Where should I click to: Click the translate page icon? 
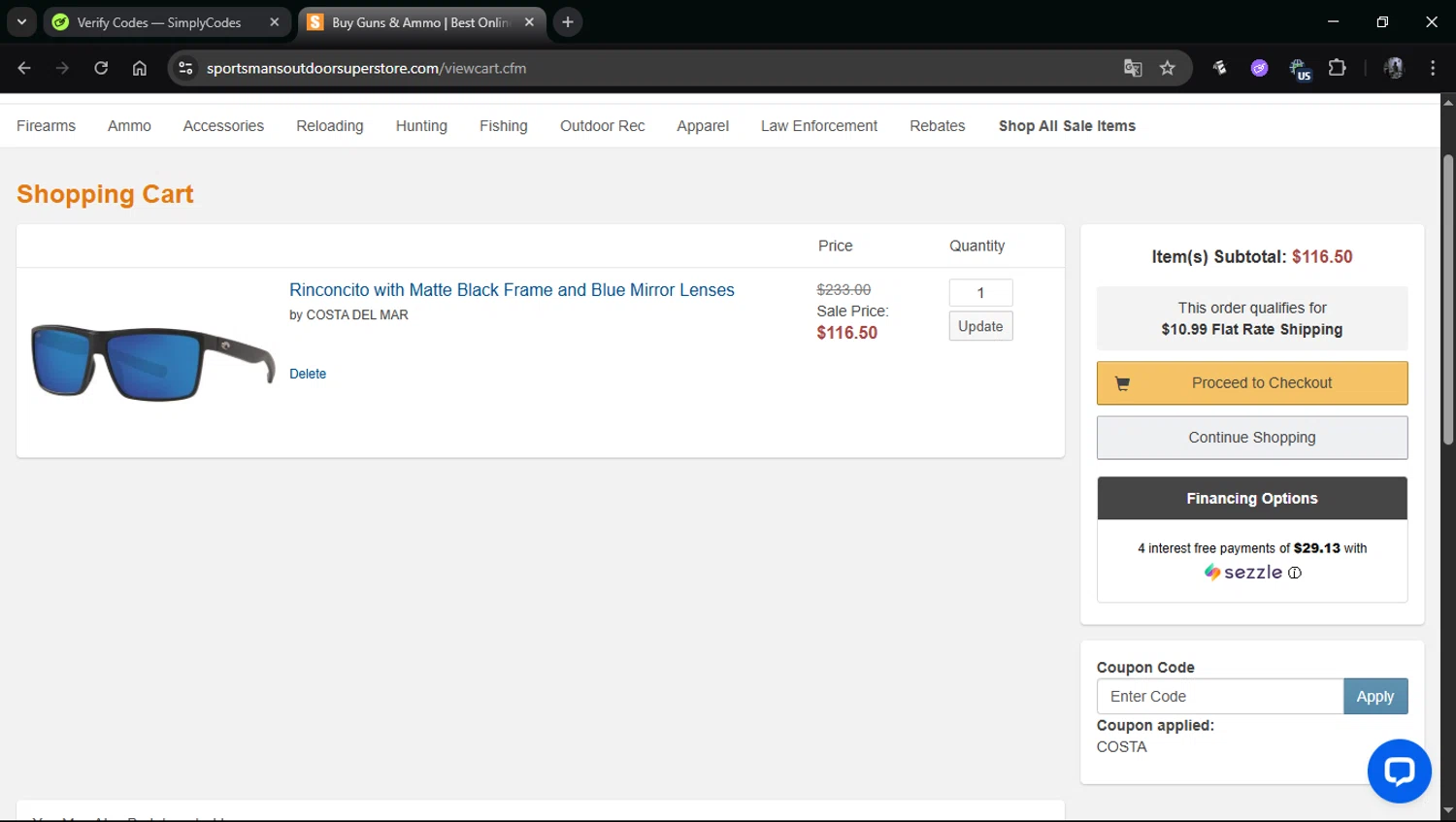(x=1133, y=68)
